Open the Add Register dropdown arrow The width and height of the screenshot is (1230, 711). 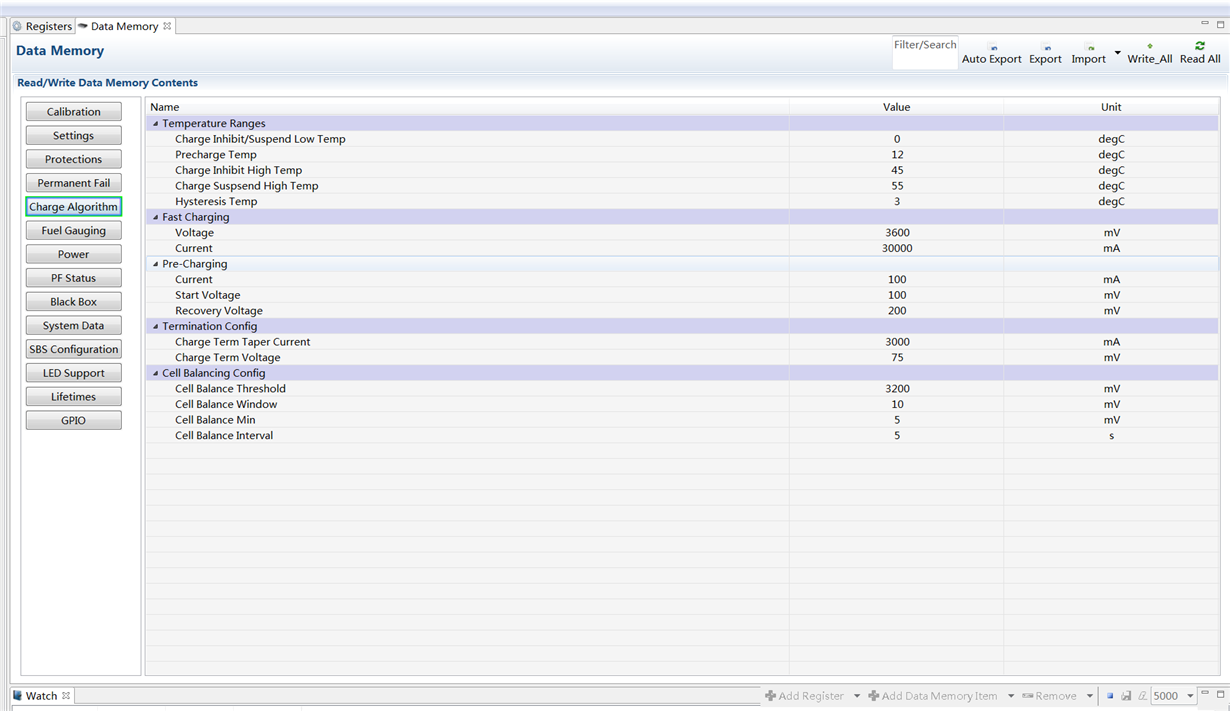[857, 696]
